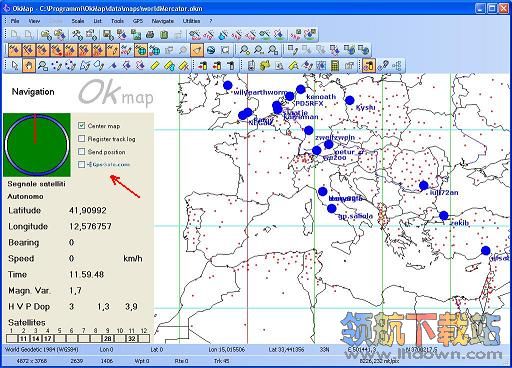
Task: Click the zoom in magnifier icon
Action: [x=245, y=50]
